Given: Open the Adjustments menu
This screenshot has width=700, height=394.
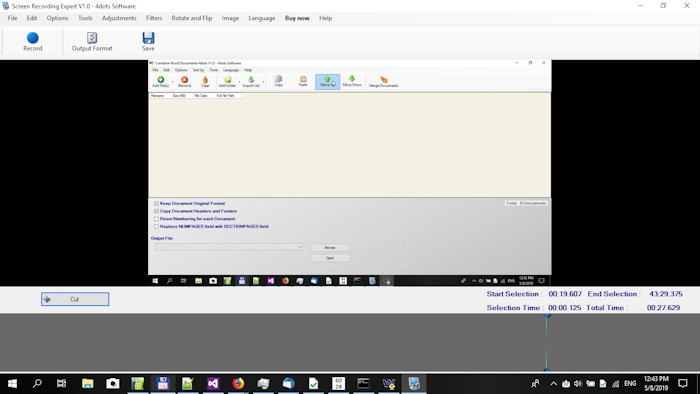Looking at the screenshot, I should click(119, 18).
